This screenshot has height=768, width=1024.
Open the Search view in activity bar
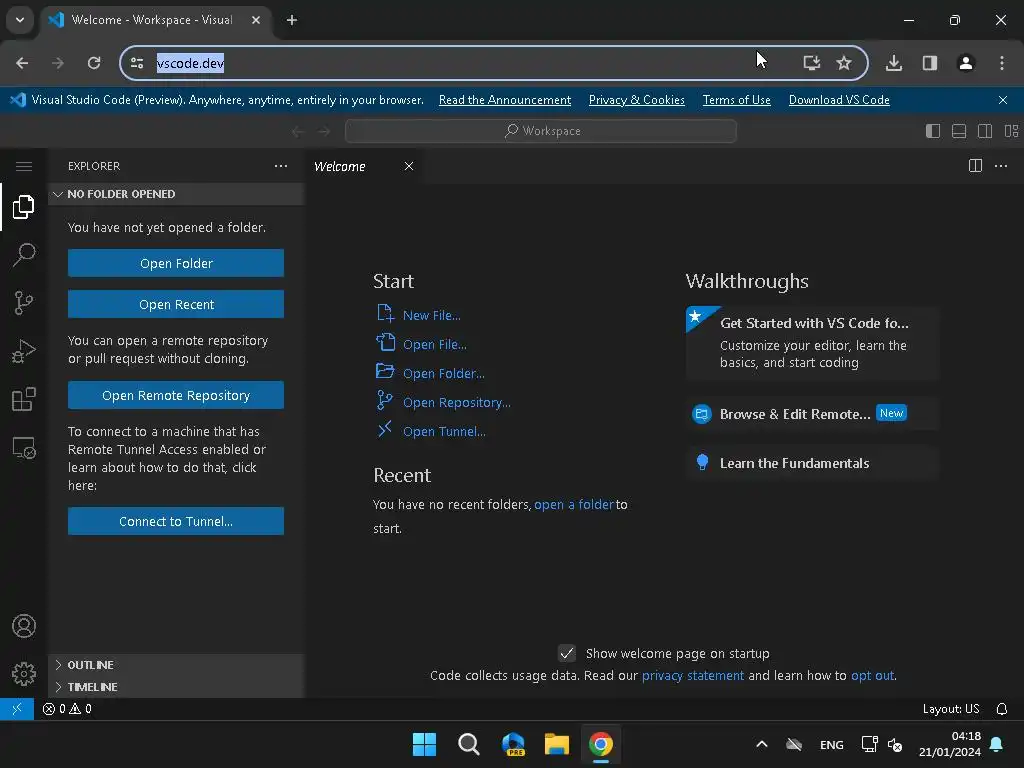pyautogui.click(x=24, y=255)
